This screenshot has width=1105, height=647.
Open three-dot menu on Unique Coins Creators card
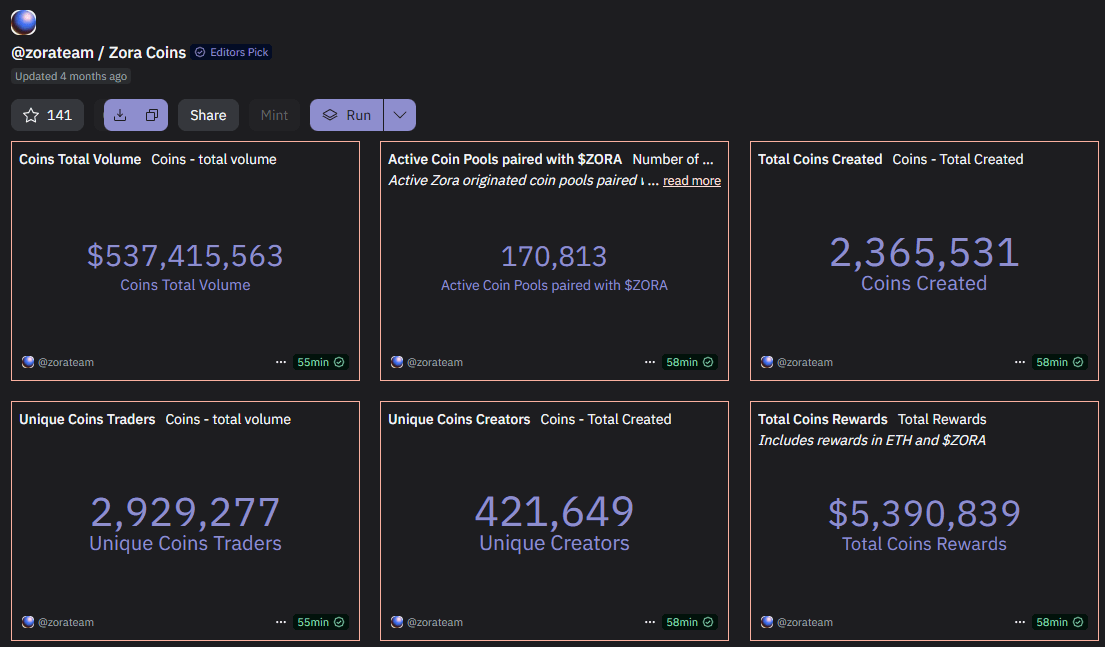click(x=650, y=622)
